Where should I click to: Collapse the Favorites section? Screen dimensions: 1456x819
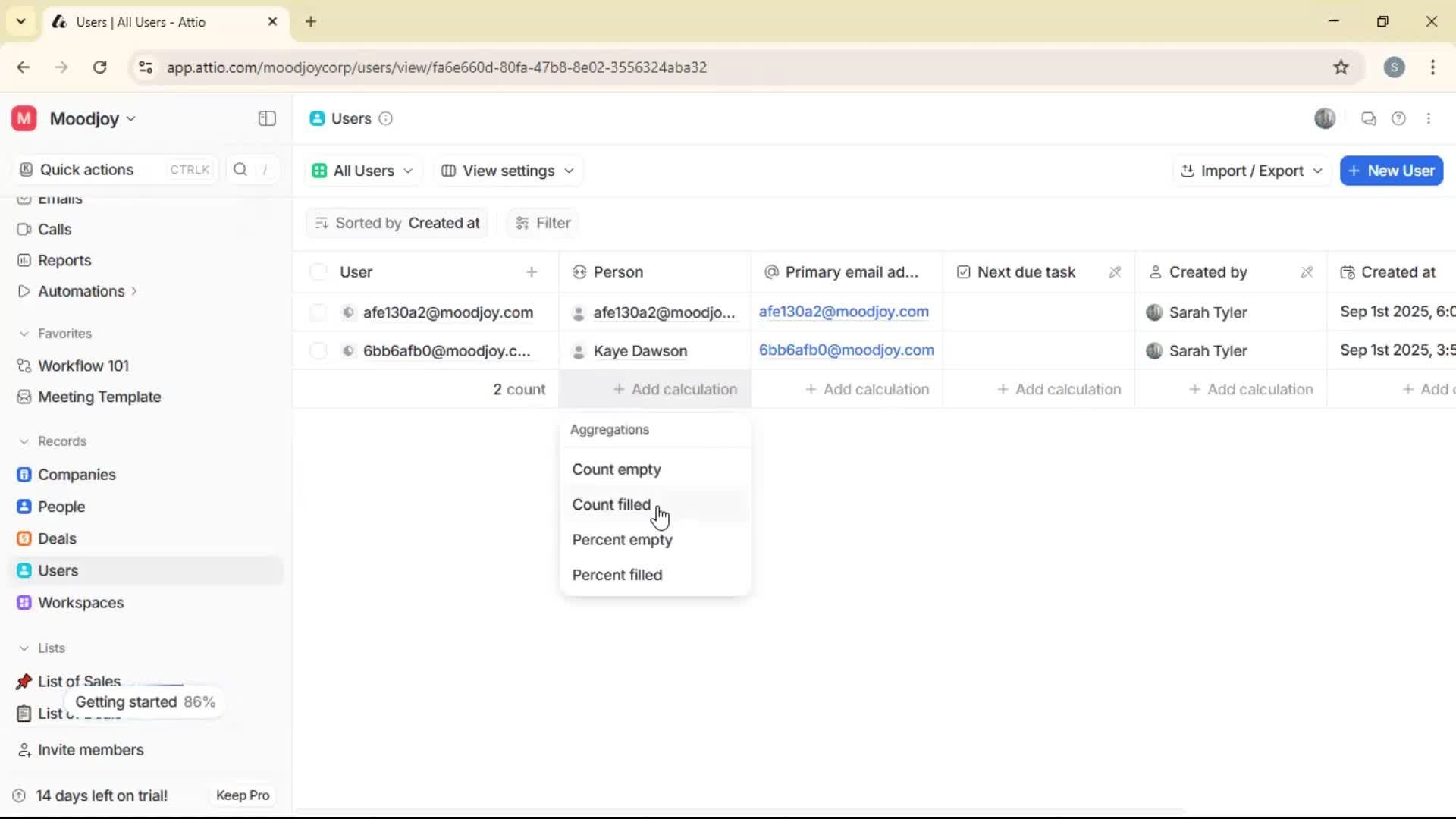(24, 334)
